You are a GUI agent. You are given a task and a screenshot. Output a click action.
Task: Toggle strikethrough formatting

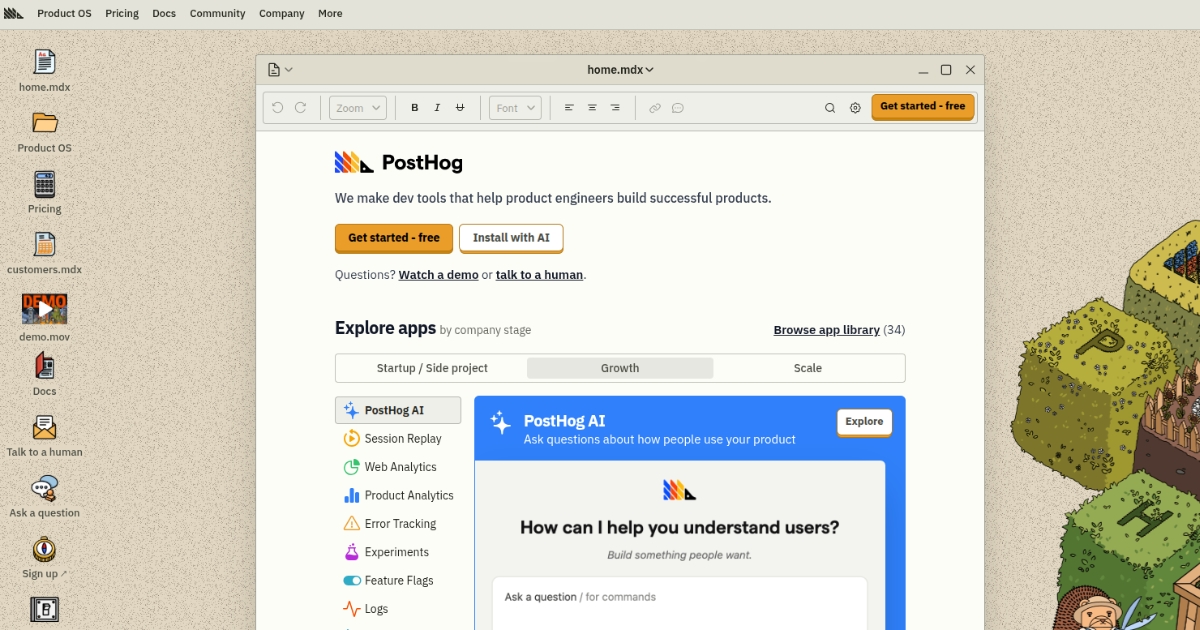pyautogui.click(x=460, y=108)
